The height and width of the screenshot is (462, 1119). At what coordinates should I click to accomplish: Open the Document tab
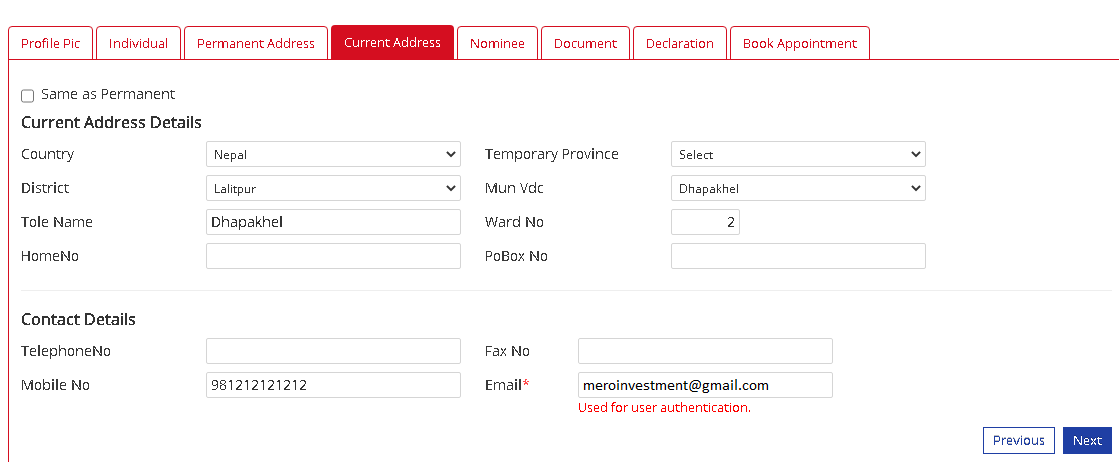(x=585, y=43)
